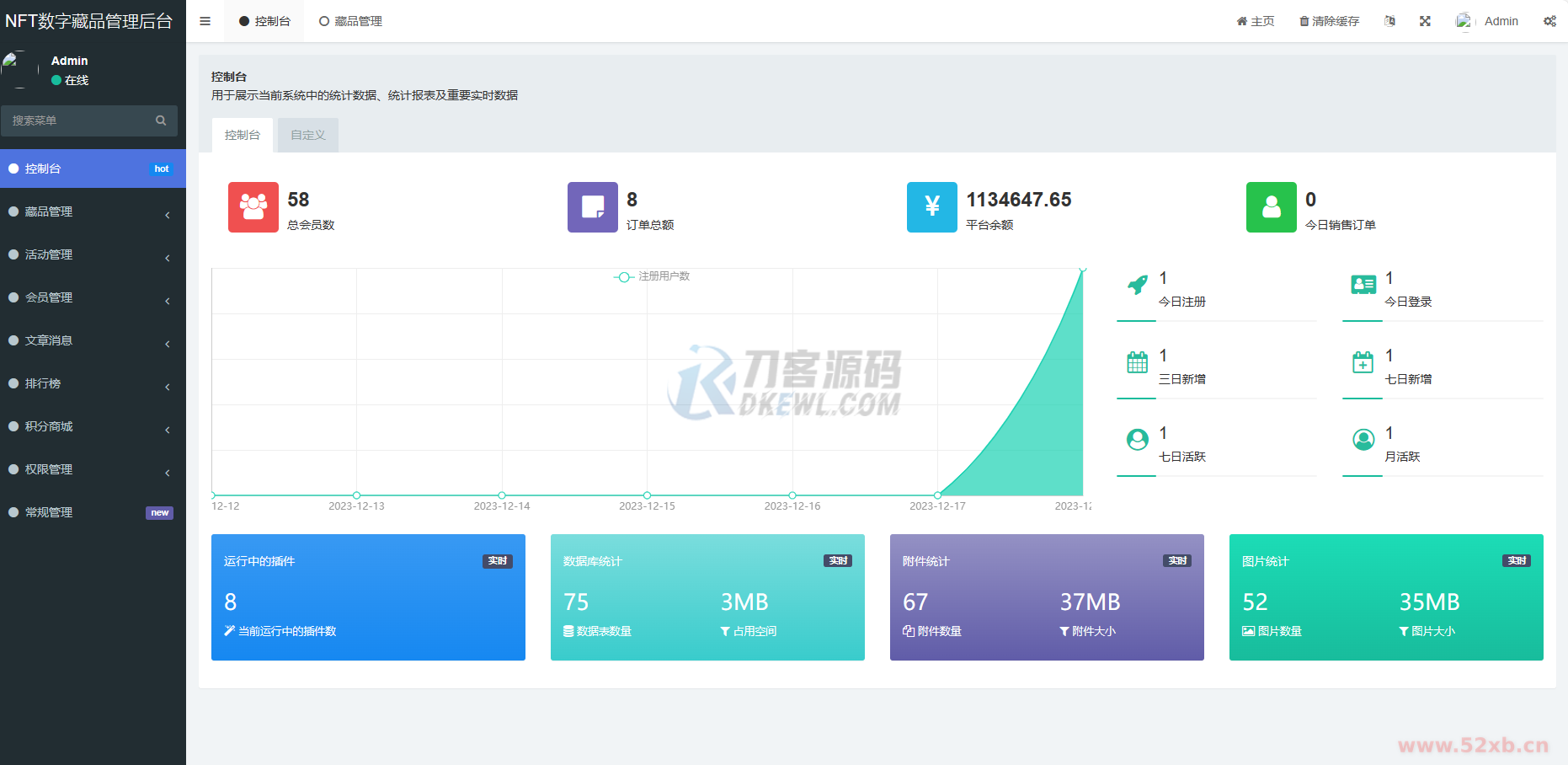Go to 主页 from the top bar

[1255, 21]
